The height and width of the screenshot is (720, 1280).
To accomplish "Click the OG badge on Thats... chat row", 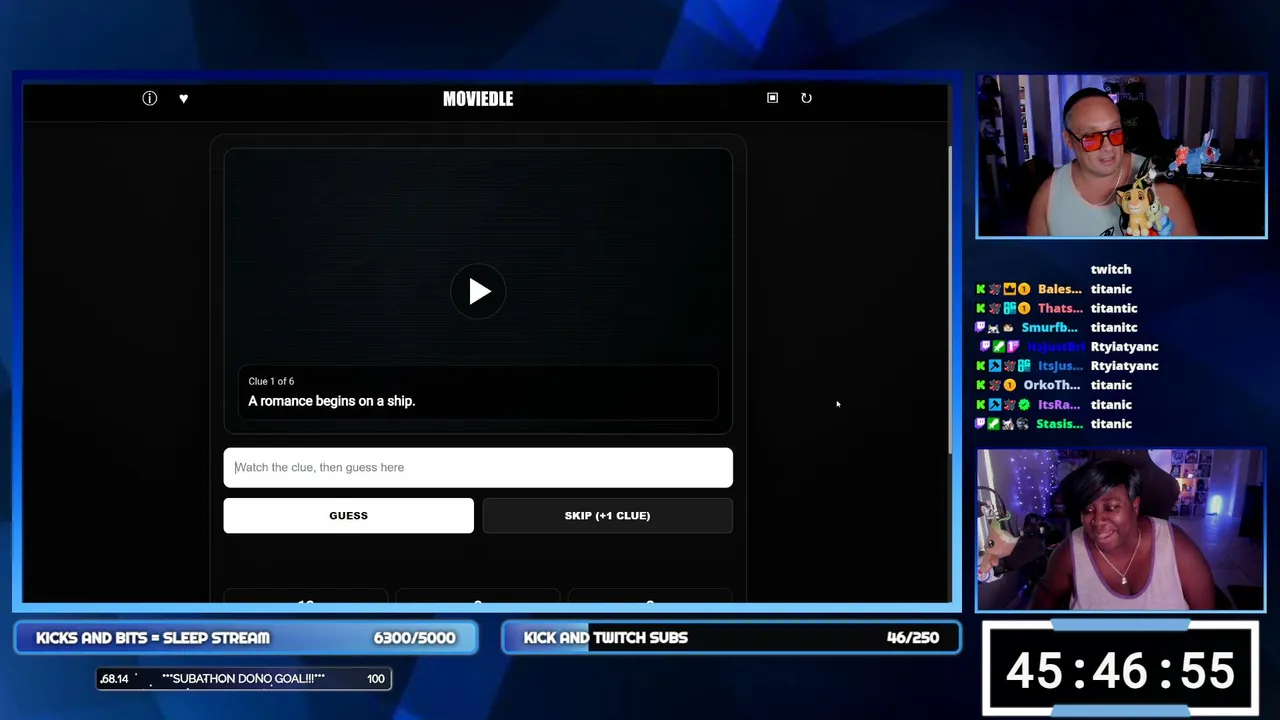I will coord(1010,308).
